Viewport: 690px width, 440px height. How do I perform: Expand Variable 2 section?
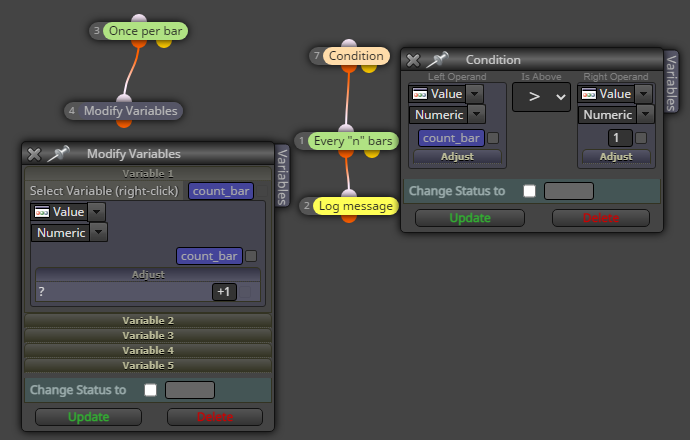tap(148, 320)
